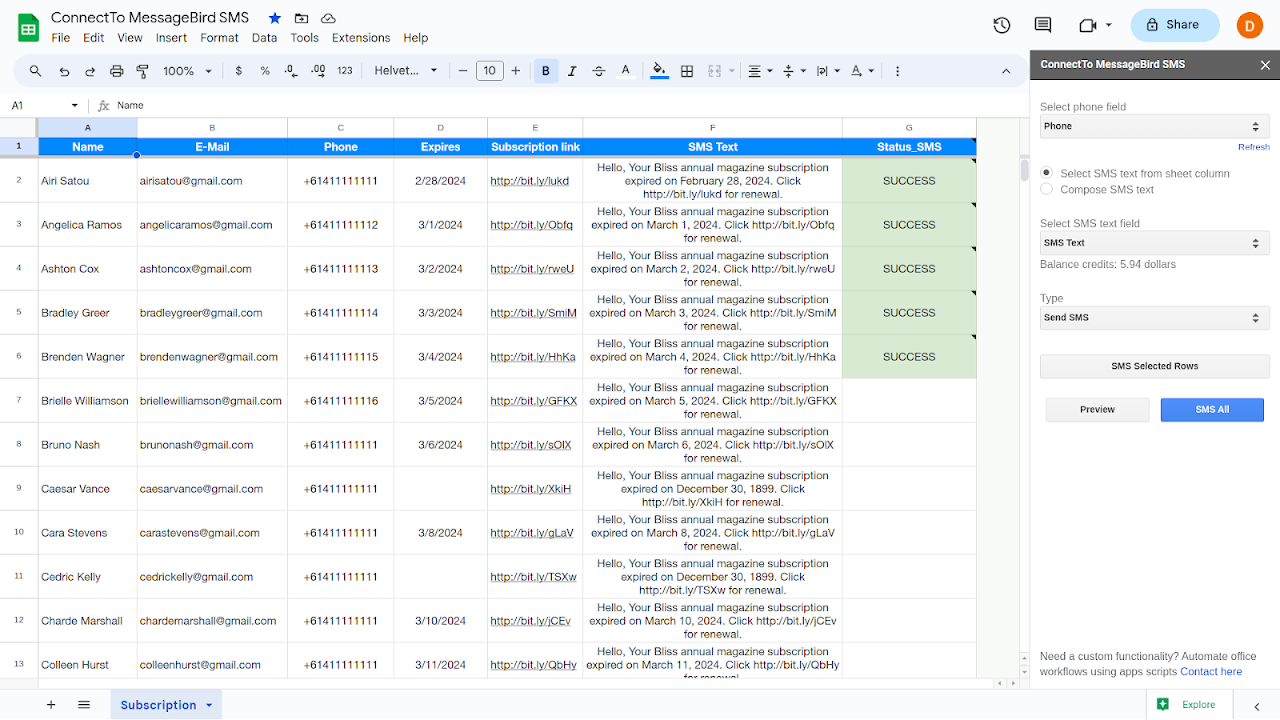Click the merge cells icon

[x=714, y=71]
